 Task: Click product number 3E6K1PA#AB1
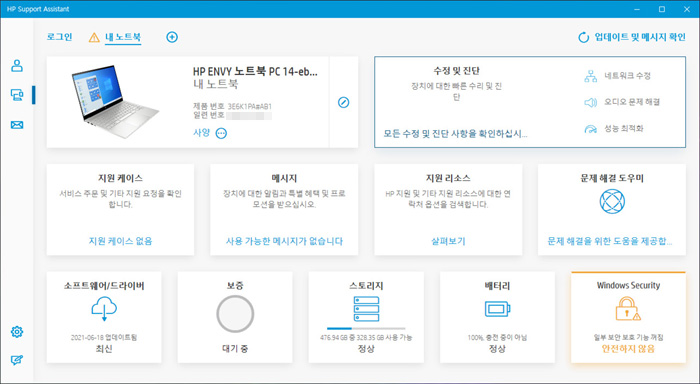point(250,107)
